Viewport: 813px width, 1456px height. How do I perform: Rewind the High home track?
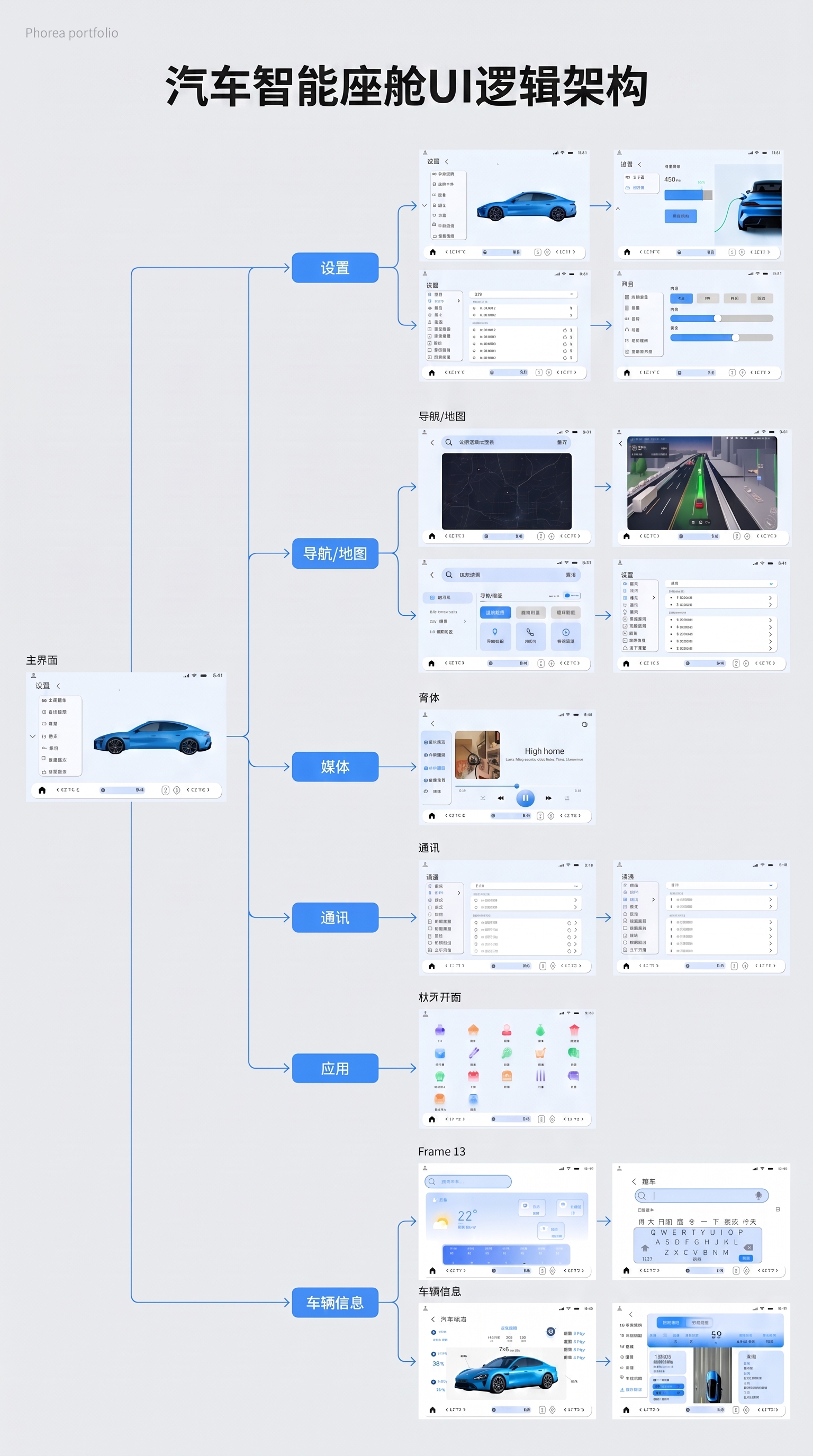point(500,798)
